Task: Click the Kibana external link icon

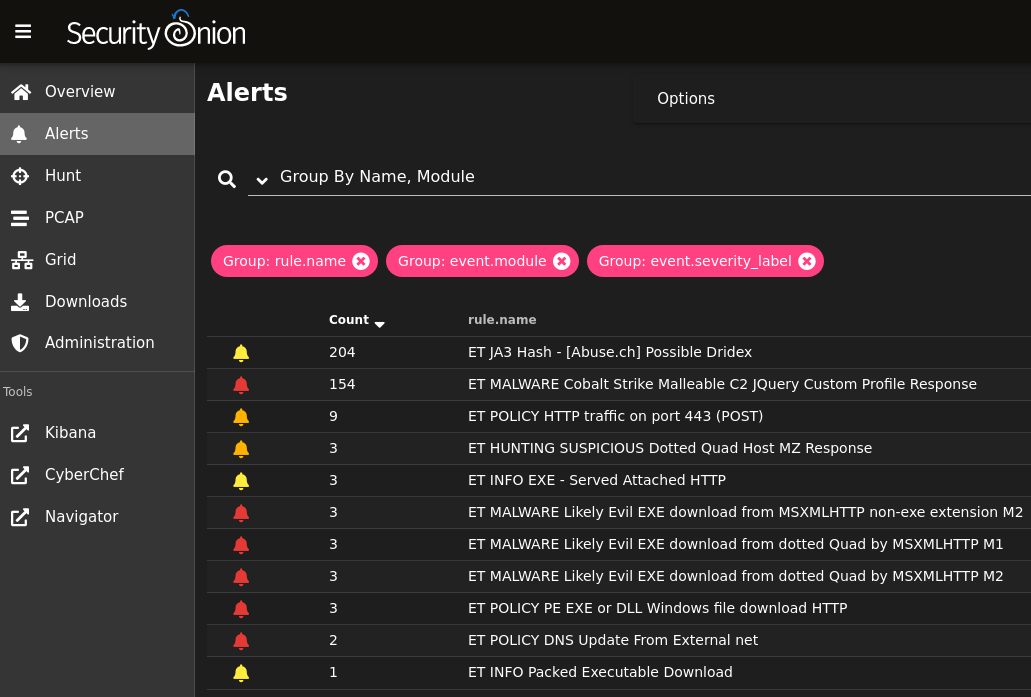Action: pos(20,433)
